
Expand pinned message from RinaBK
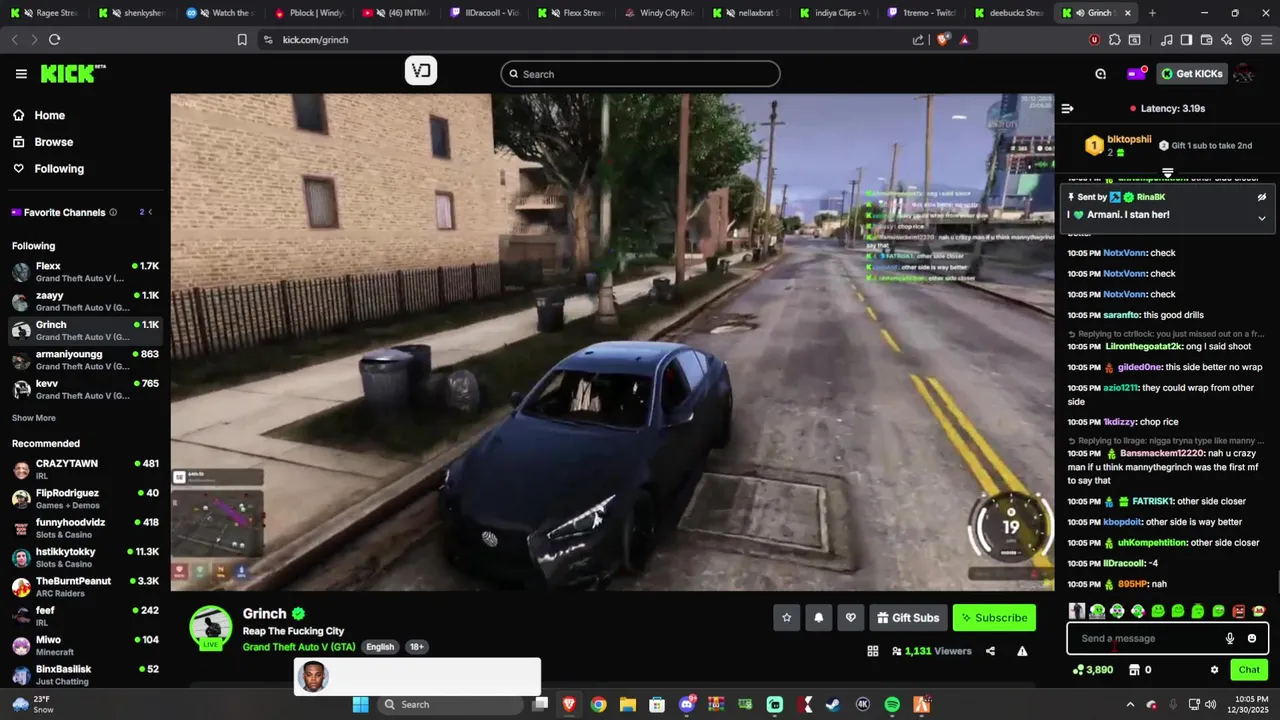[x=1262, y=218]
